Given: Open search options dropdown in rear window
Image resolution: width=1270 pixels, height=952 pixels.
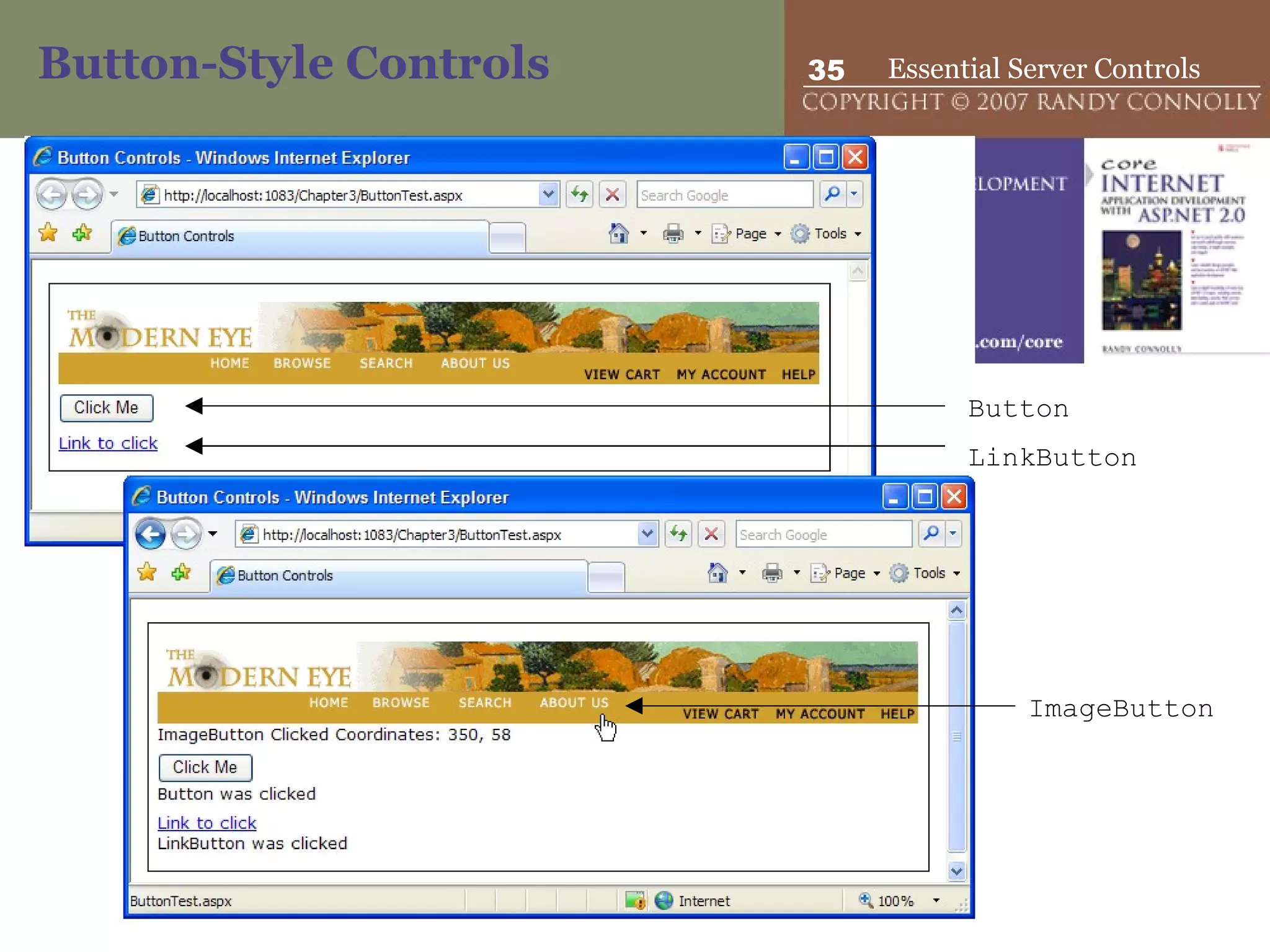Looking at the screenshot, I should coord(854,194).
